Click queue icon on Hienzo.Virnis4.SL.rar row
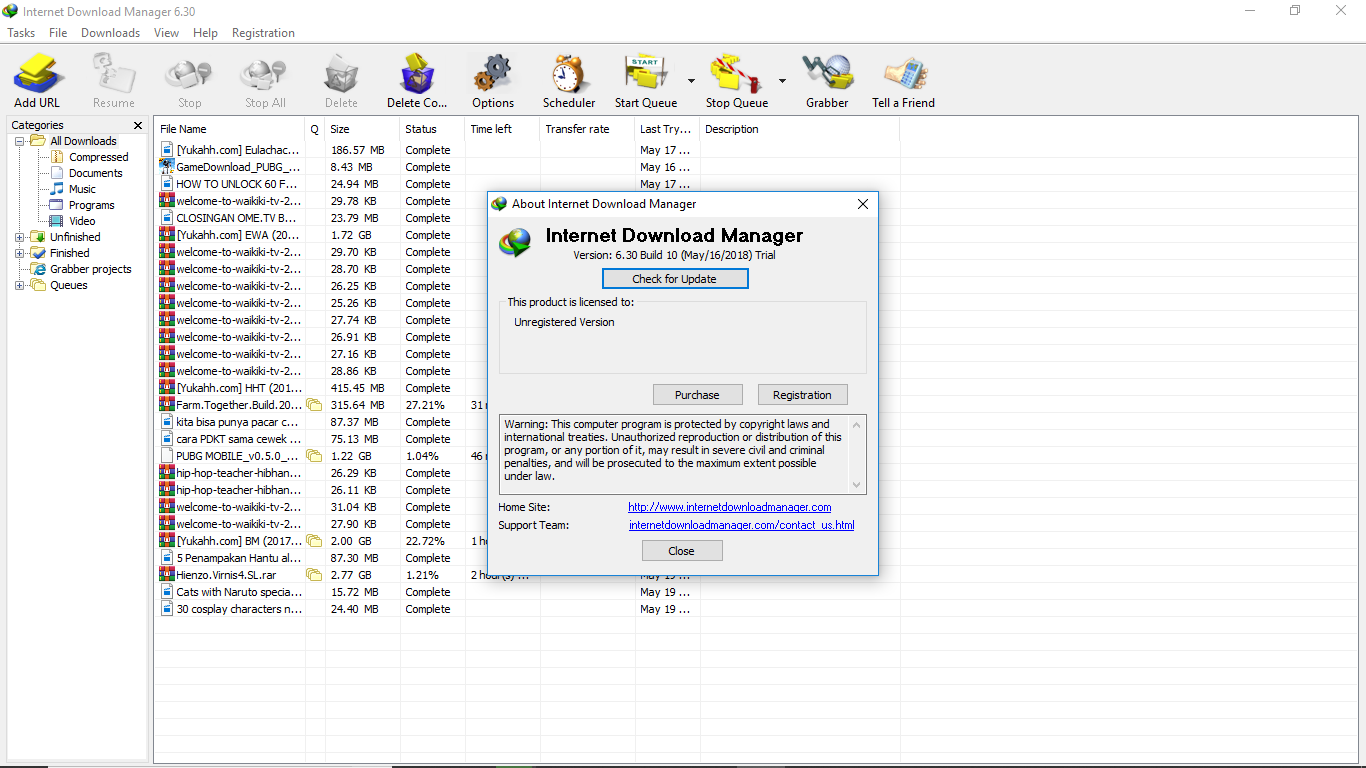Viewport: 1366px width, 768px height. (314, 575)
